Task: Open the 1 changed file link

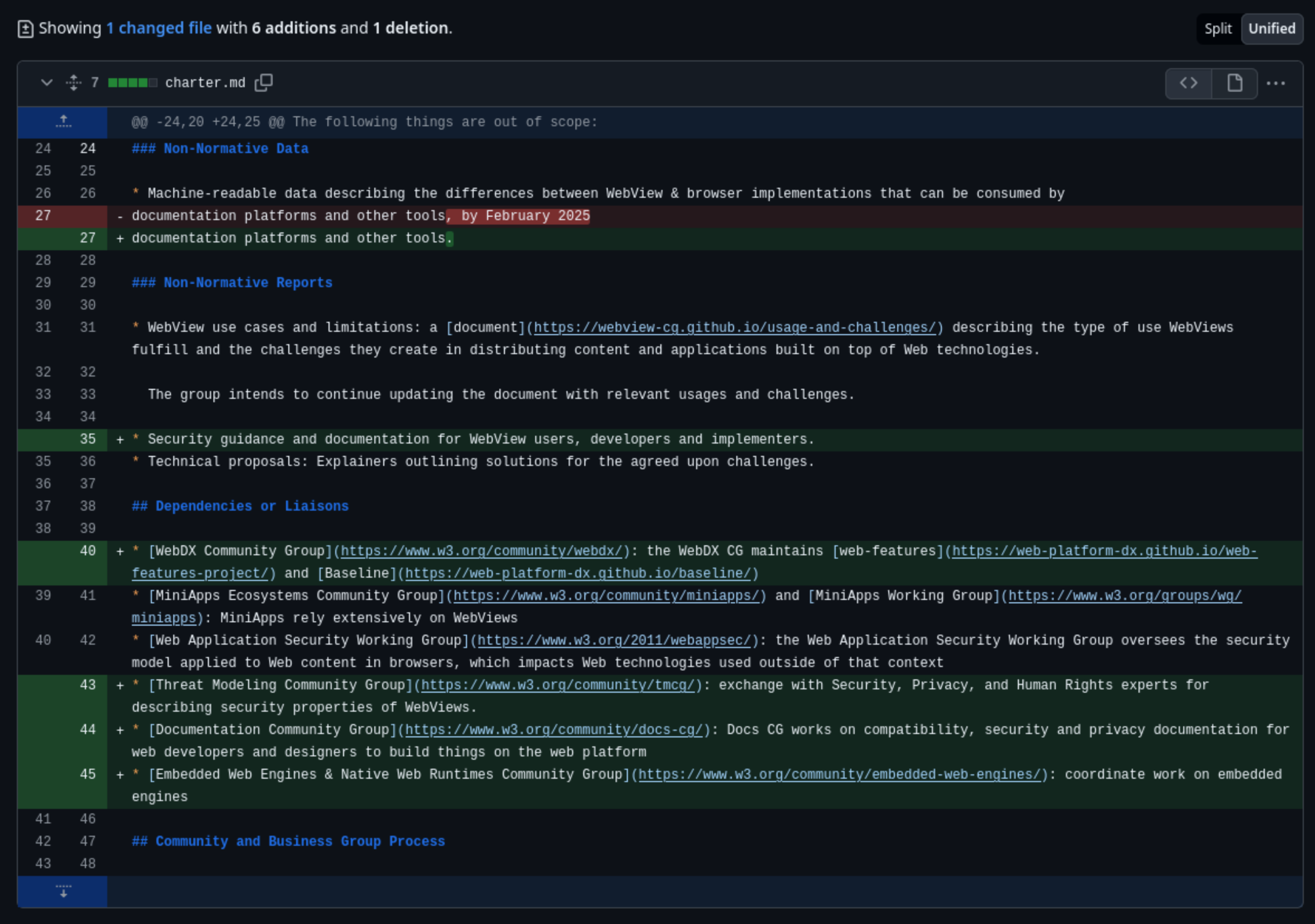Action: [159, 28]
